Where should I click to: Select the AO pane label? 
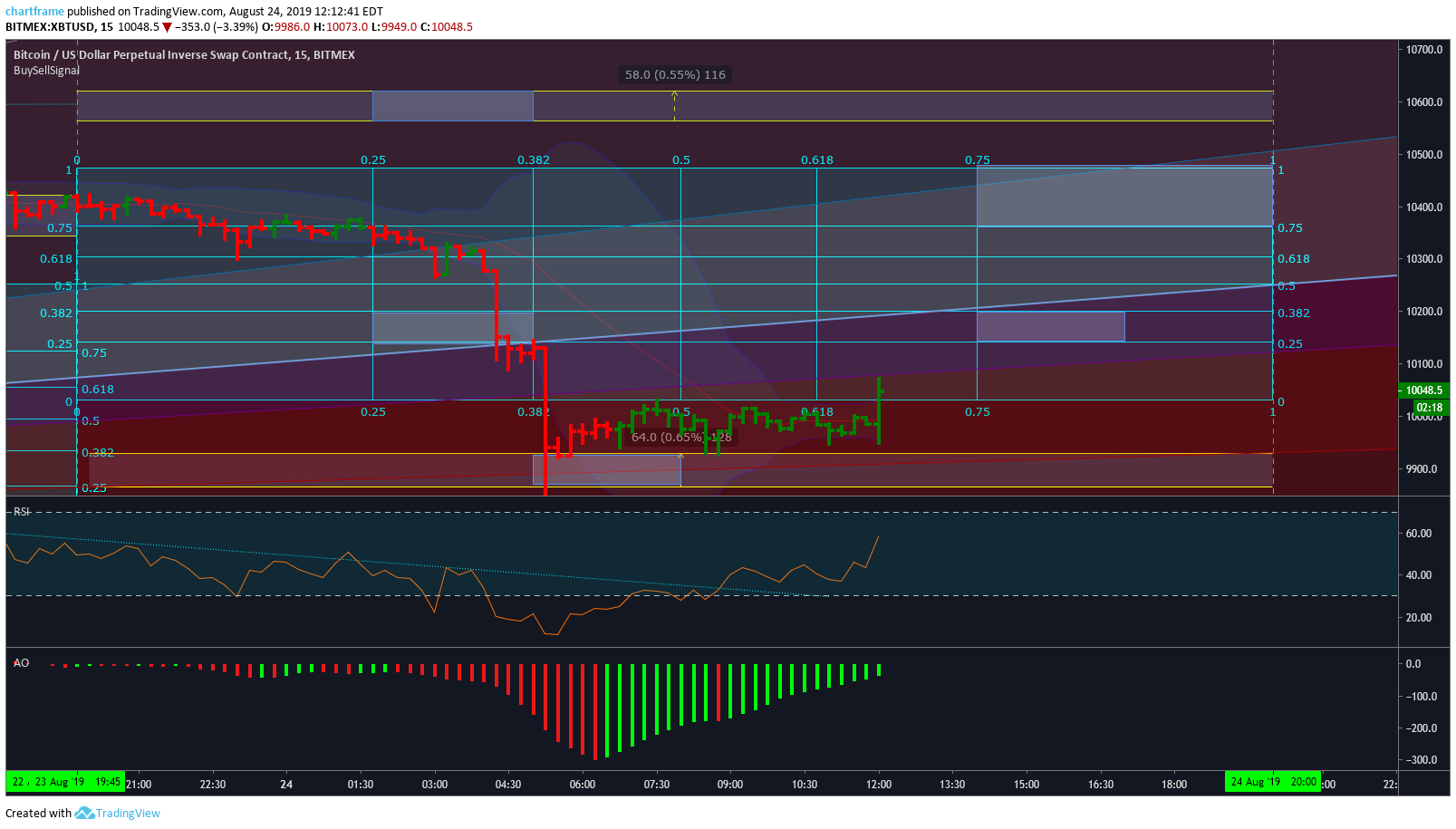click(x=21, y=663)
